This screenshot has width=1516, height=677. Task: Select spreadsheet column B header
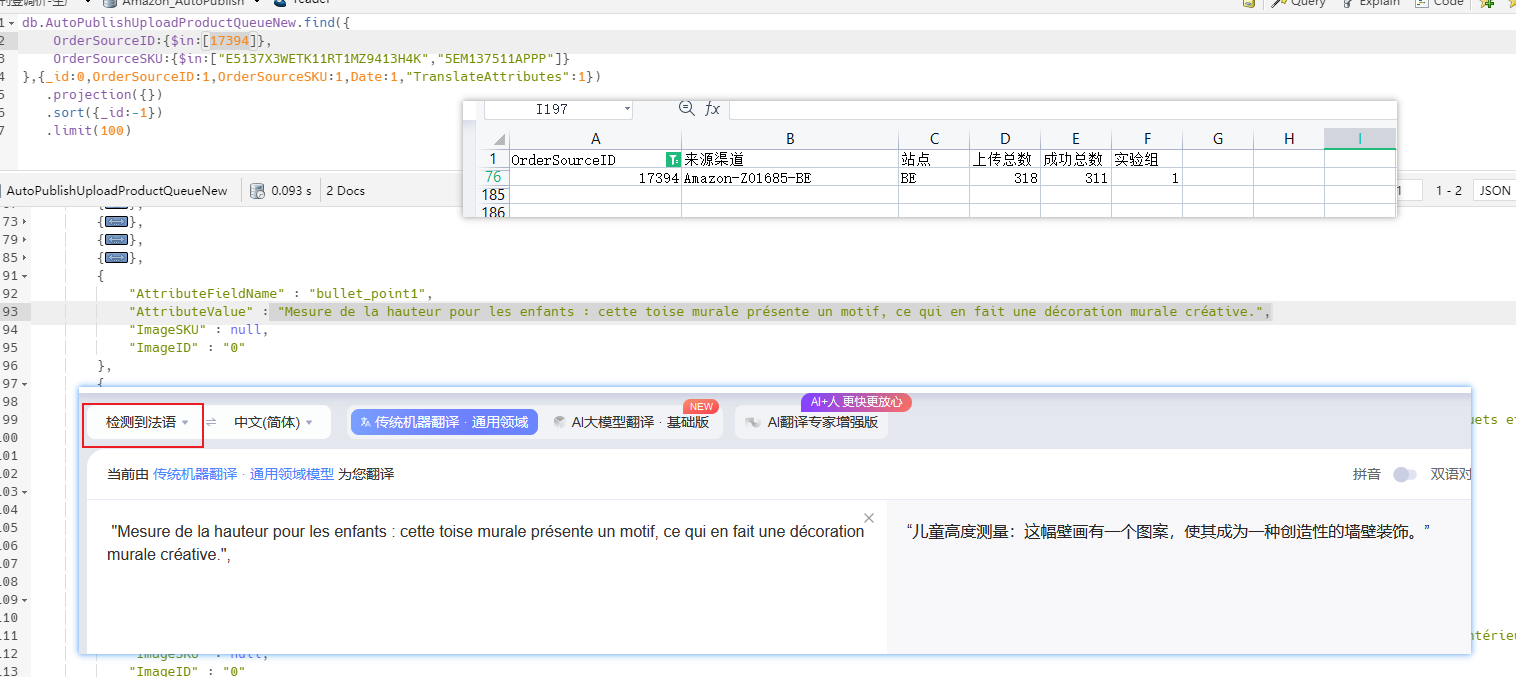pos(790,139)
